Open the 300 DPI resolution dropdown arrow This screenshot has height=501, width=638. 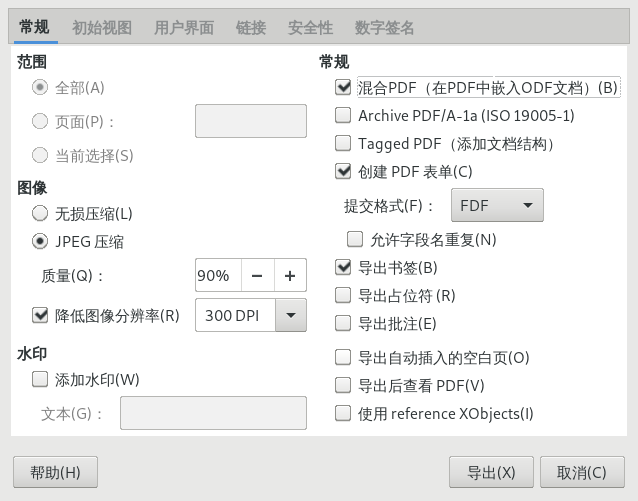(x=291, y=315)
